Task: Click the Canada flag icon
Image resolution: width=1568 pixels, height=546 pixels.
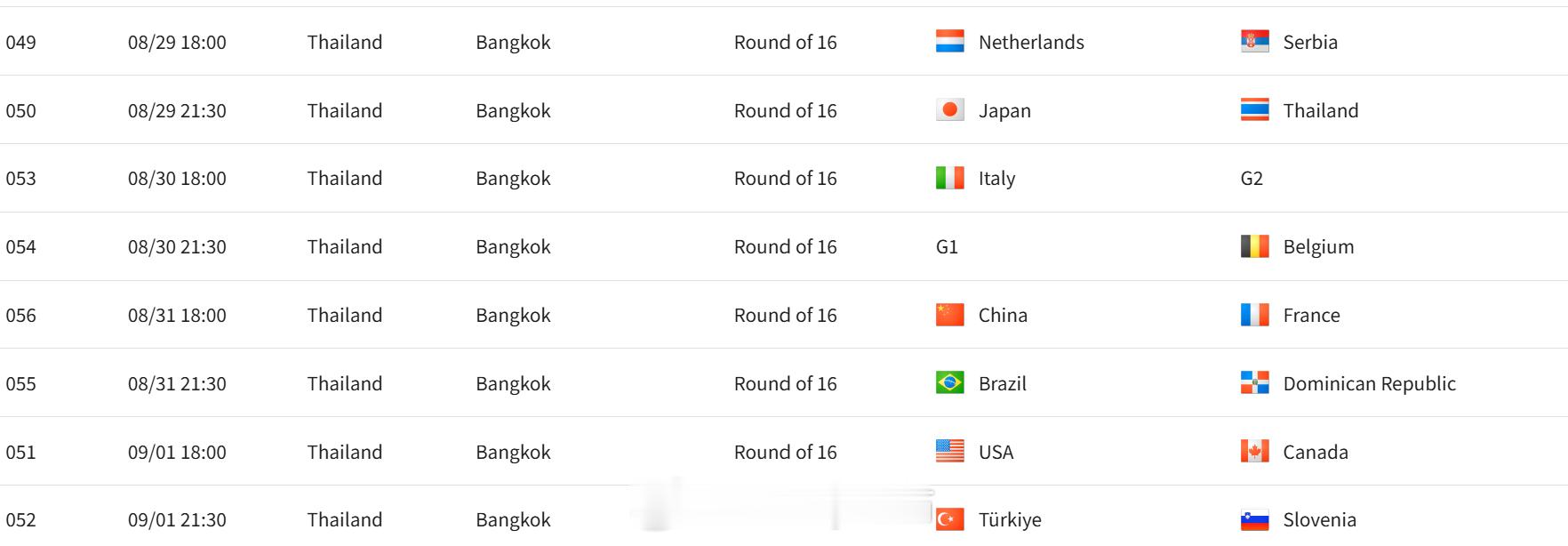Action: (x=1254, y=452)
